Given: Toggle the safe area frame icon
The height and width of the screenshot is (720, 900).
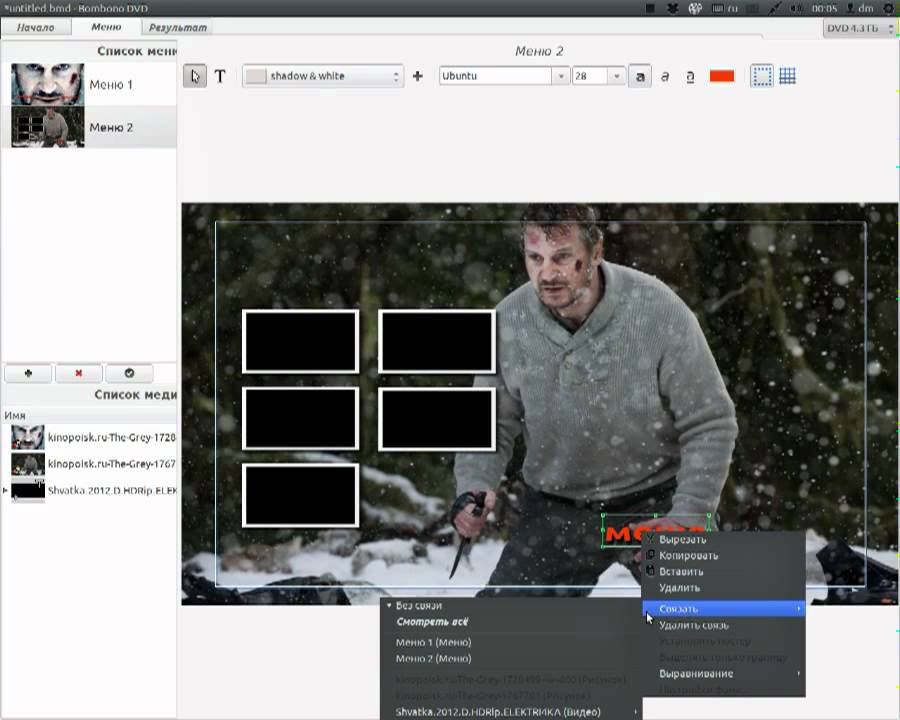Looking at the screenshot, I should pyautogui.click(x=762, y=76).
